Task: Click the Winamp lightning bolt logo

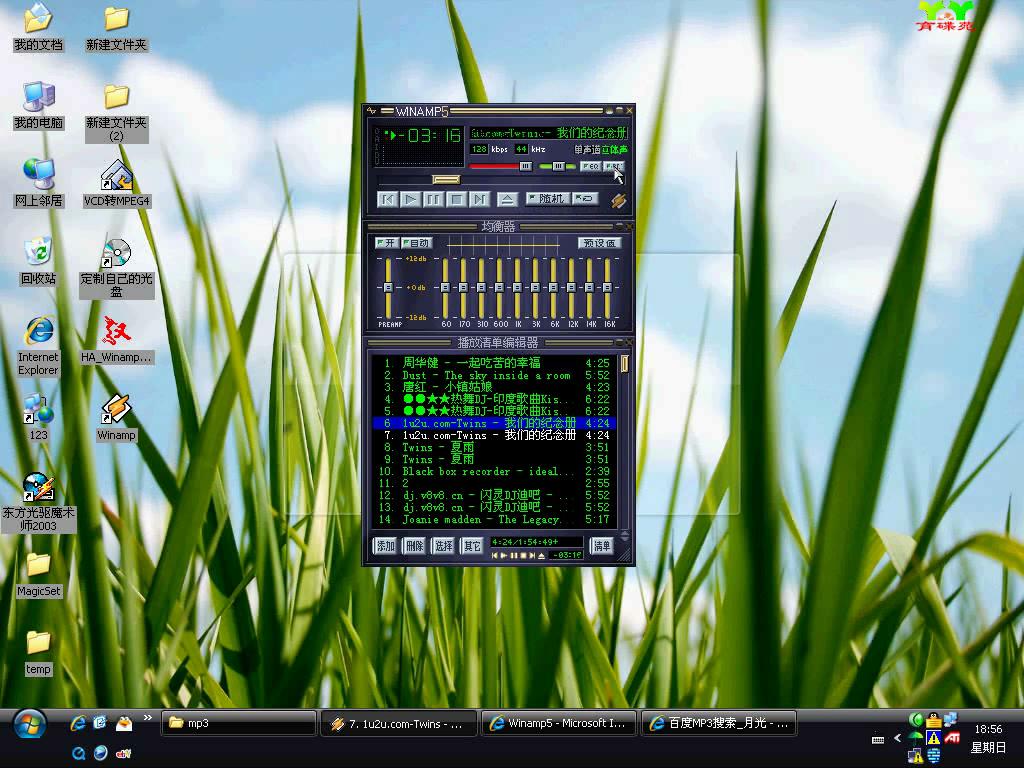Action: click(618, 200)
